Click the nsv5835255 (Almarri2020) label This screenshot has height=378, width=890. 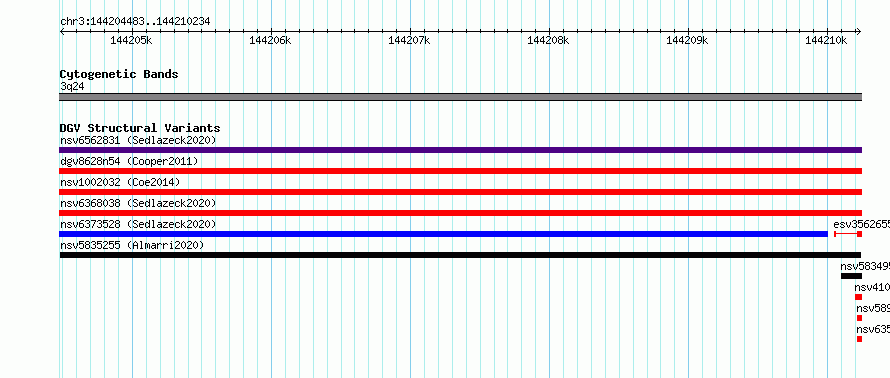pyautogui.click(x=132, y=245)
